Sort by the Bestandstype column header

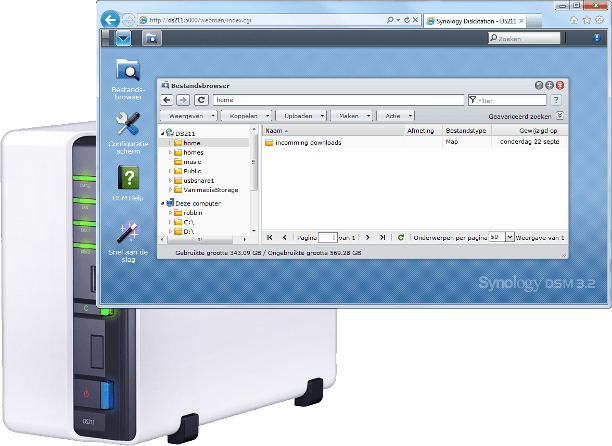coord(466,131)
